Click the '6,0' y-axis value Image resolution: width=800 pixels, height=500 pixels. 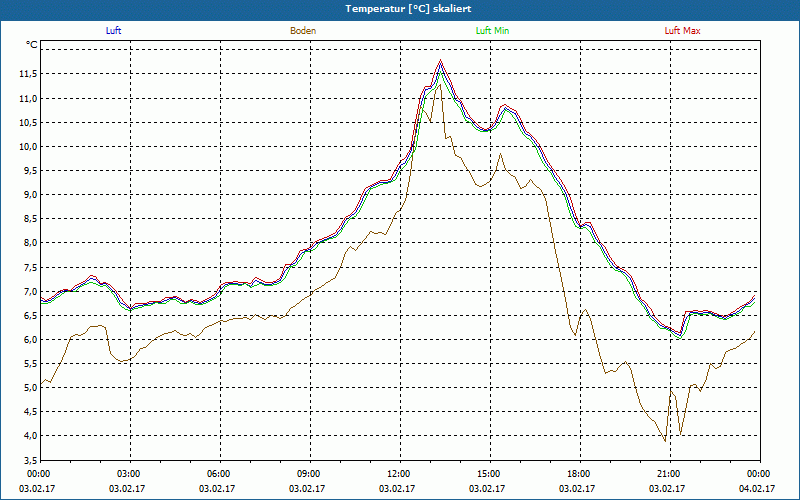coord(30,340)
